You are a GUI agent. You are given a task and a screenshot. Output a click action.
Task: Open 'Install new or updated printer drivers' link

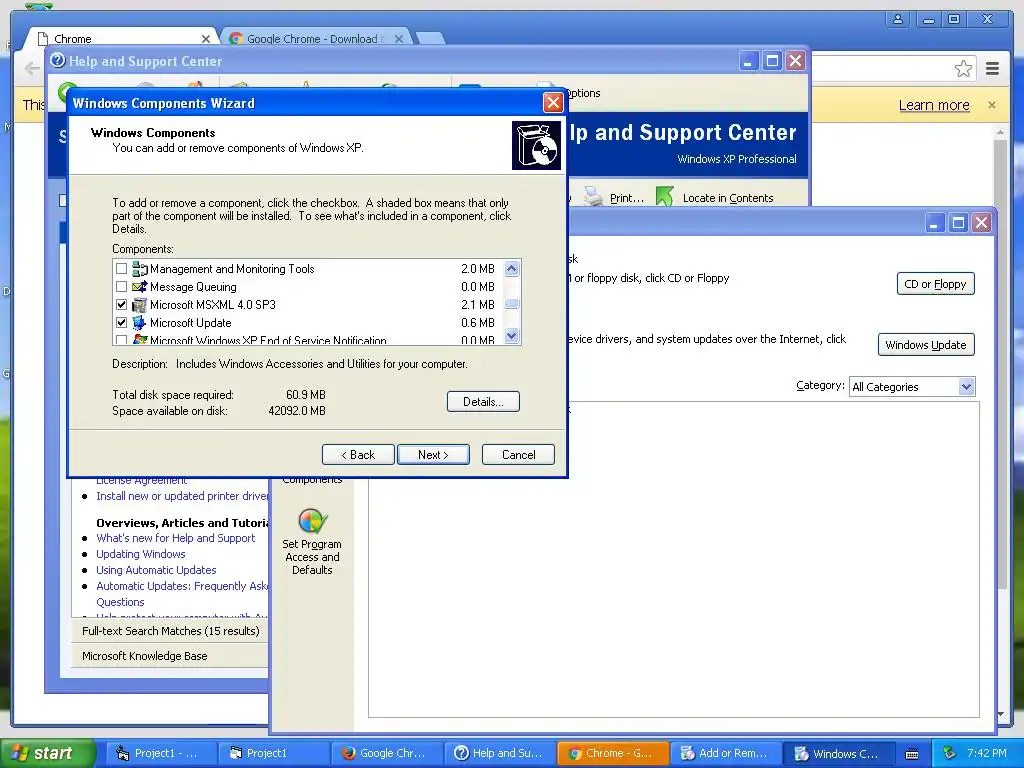click(x=182, y=496)
